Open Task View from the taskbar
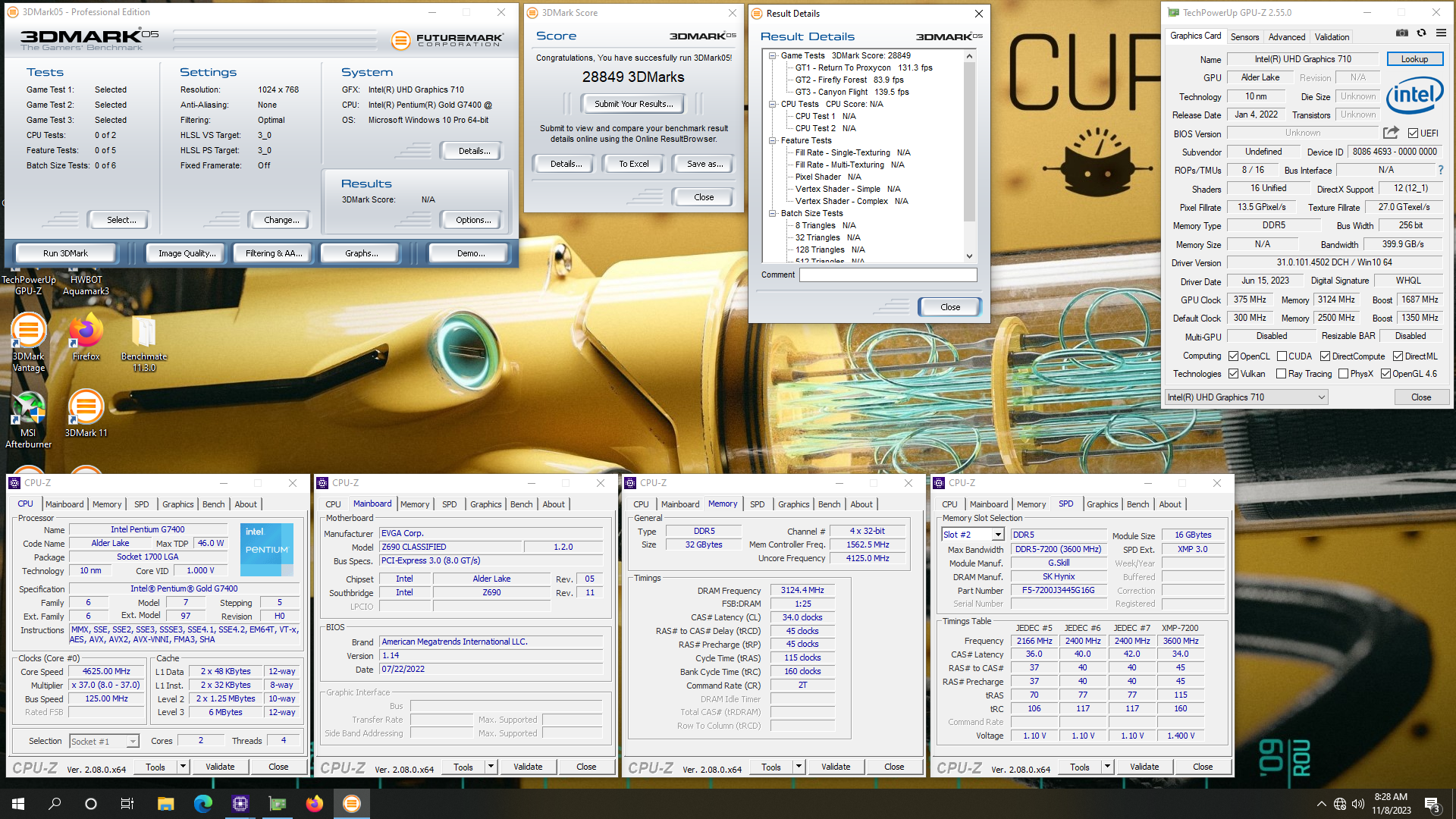 click(x=127, y=804)
